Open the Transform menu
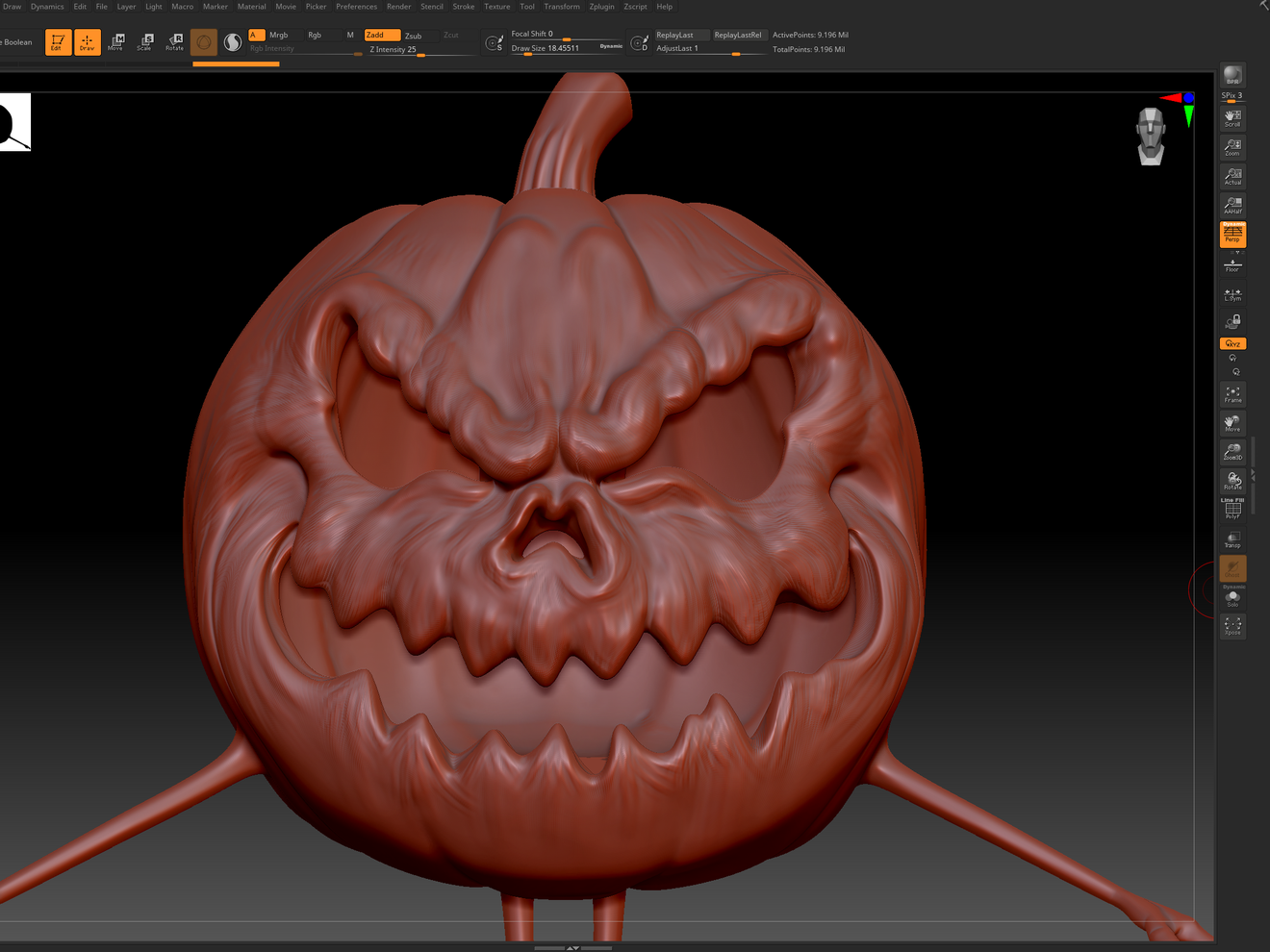The image size is (1270, 952). 562,7
